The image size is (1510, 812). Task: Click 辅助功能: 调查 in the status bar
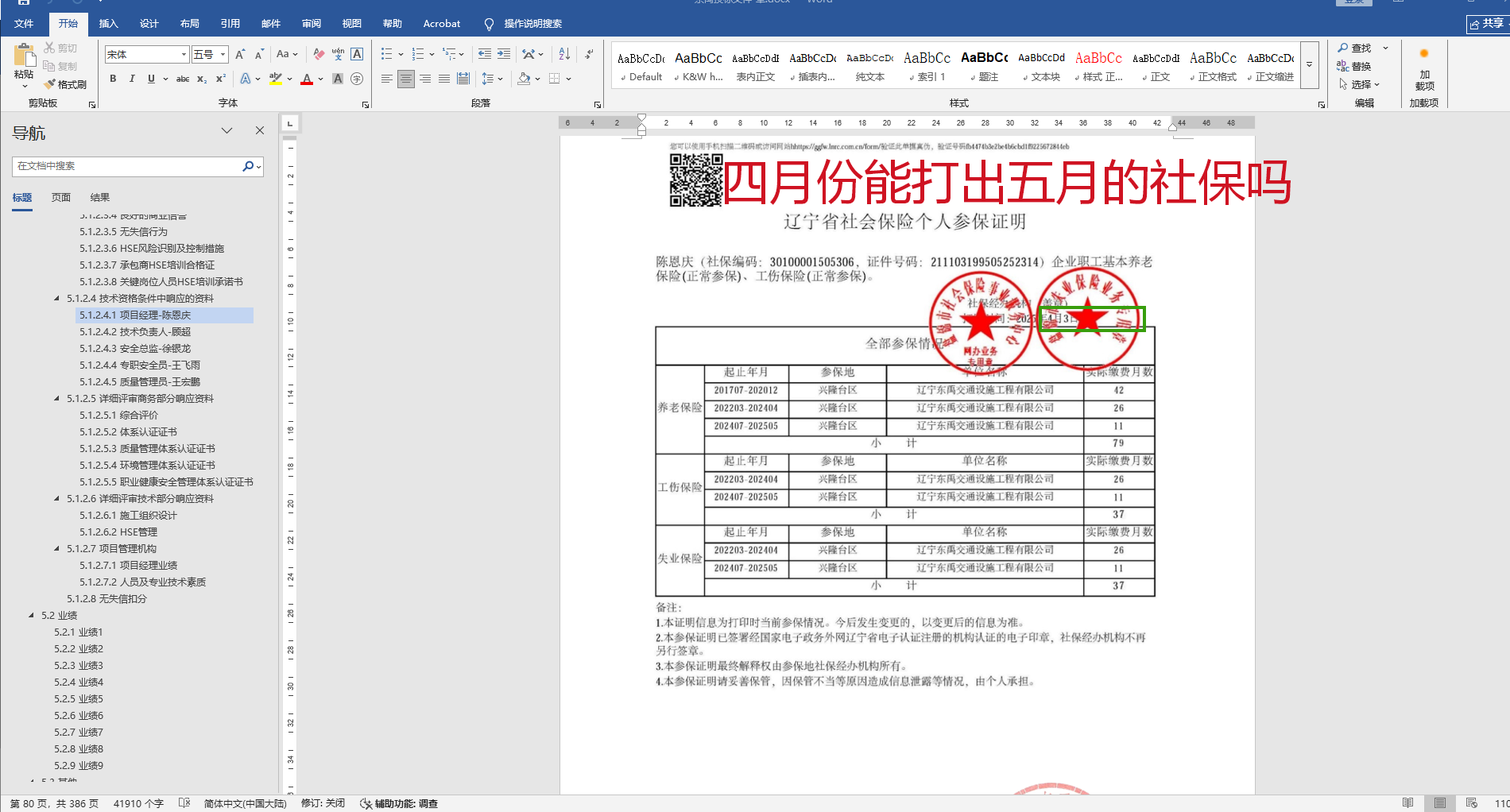pyautogui.click(x=399, y=803)
